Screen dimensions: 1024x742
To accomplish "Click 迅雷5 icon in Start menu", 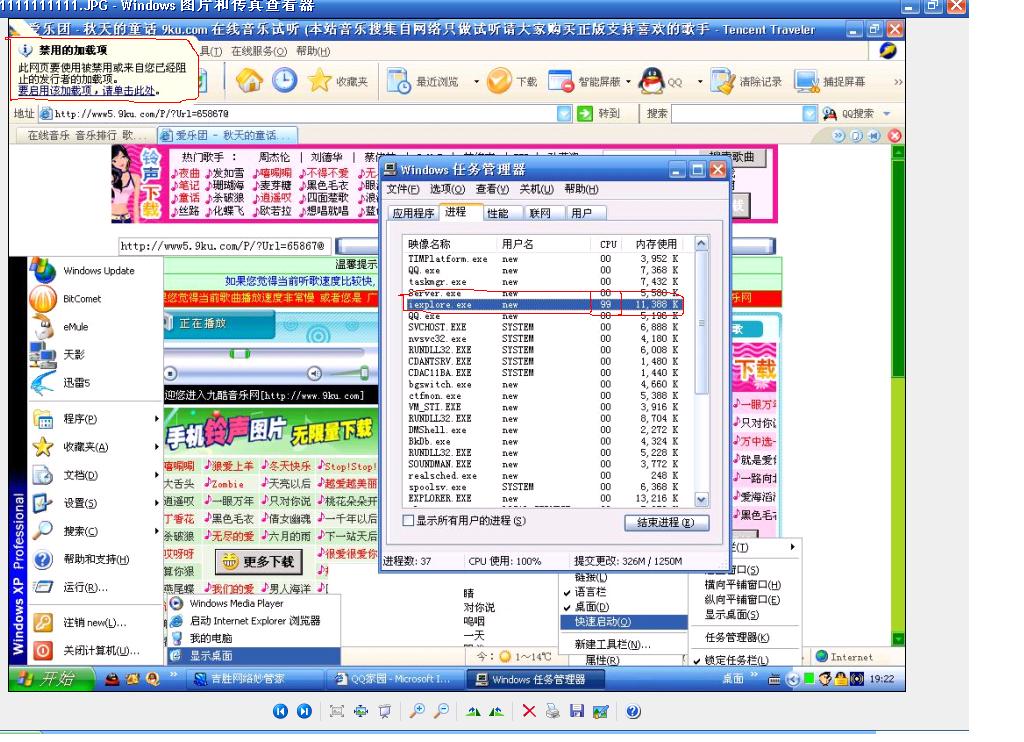I will (x=43, y=383).
